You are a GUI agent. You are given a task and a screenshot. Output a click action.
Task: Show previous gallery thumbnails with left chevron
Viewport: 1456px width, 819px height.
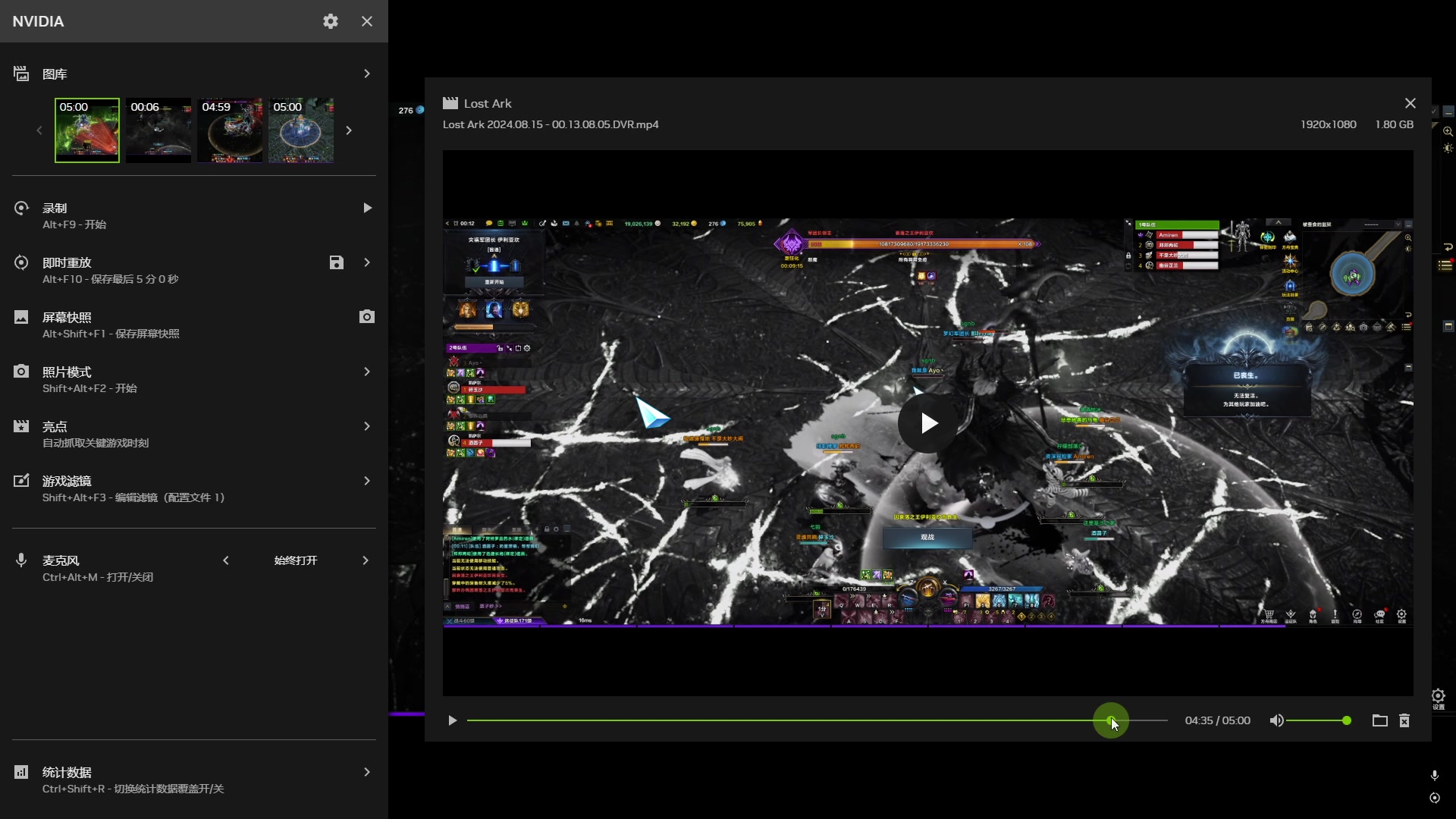(39, 130)
